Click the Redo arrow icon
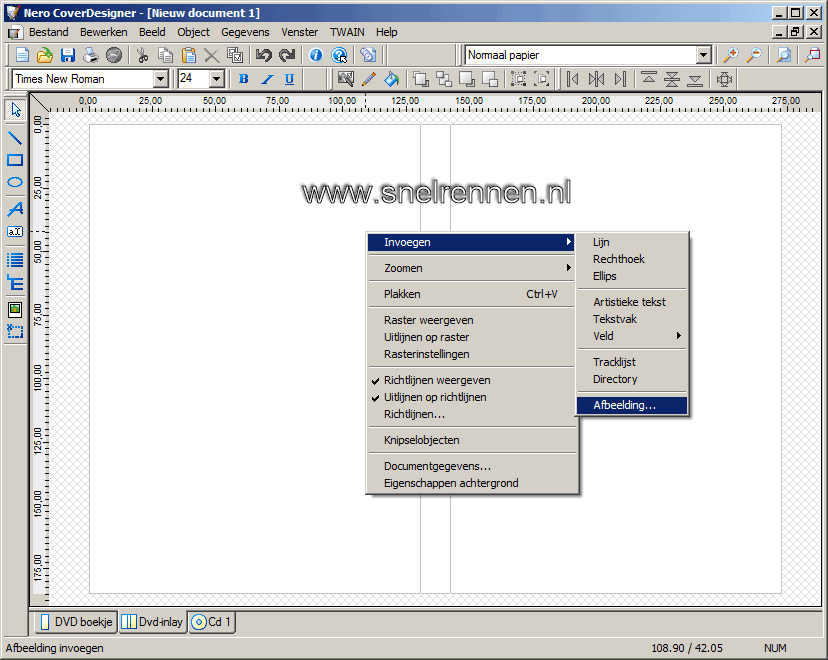 287,55
